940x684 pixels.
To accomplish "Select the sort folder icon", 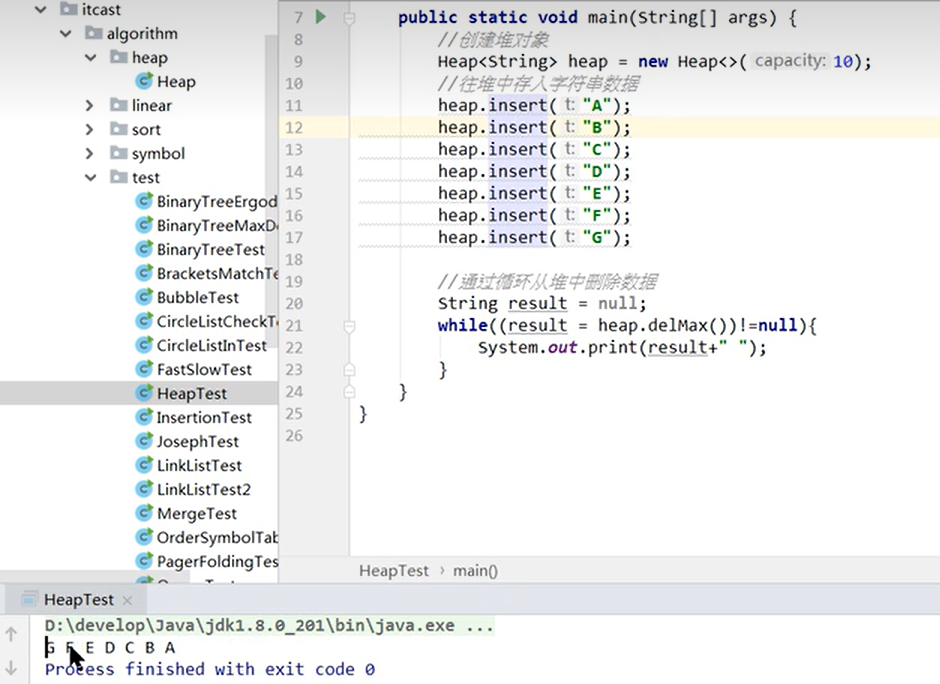I will pos(119,128).
